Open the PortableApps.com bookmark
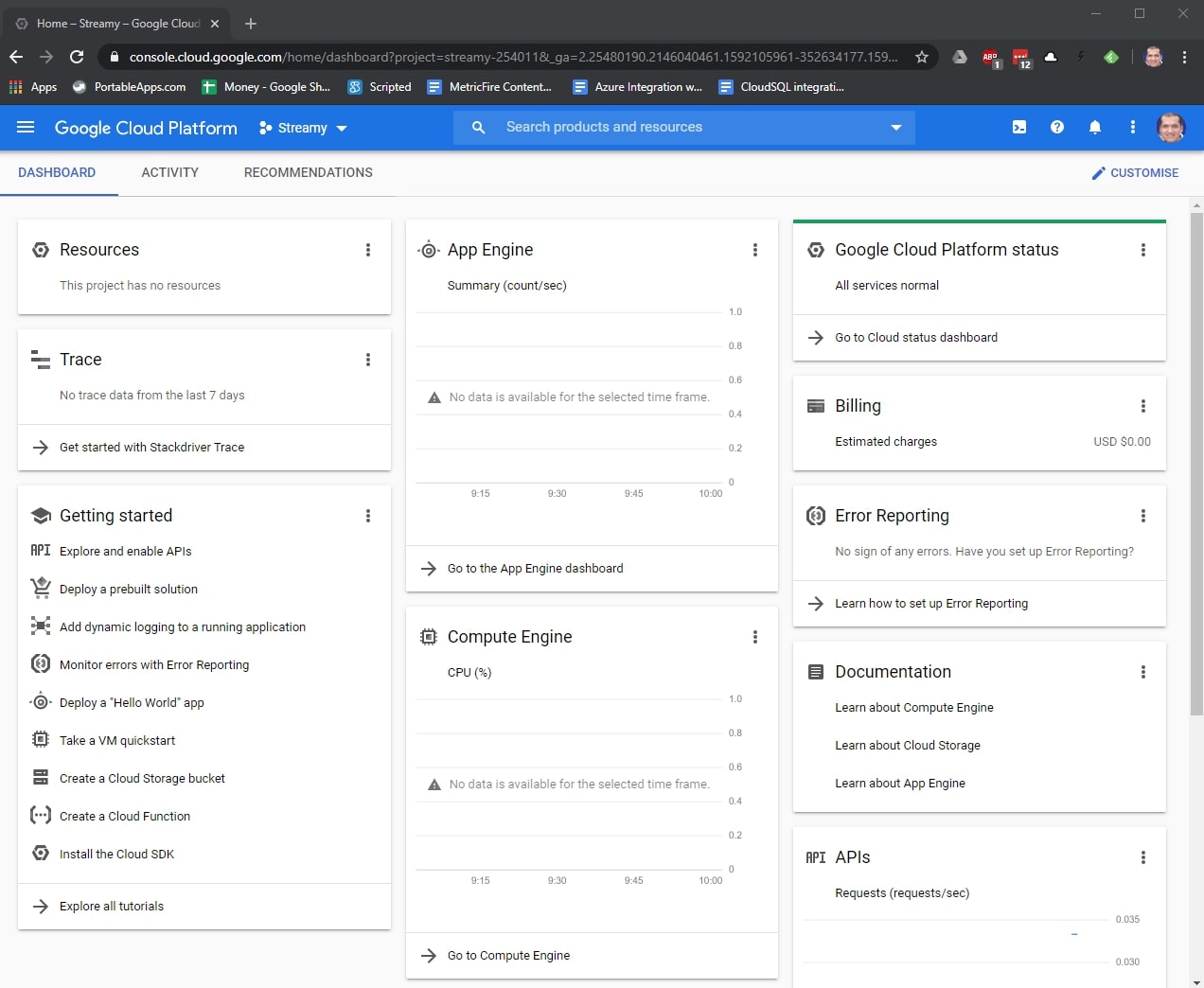The image size is (1204, 988). pyautogui.click(x=129, y=87)
